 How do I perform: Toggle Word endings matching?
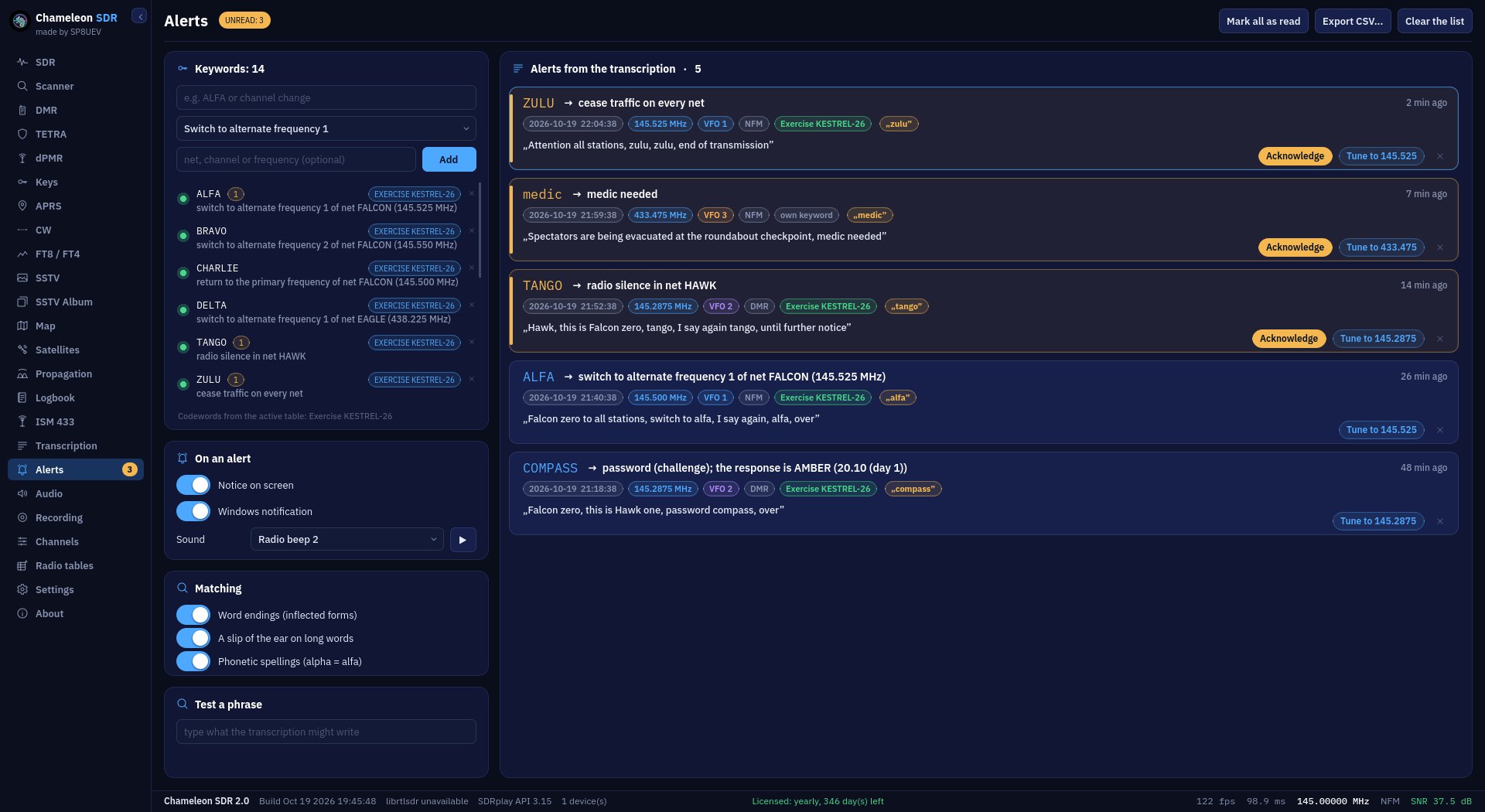(193, 615)
